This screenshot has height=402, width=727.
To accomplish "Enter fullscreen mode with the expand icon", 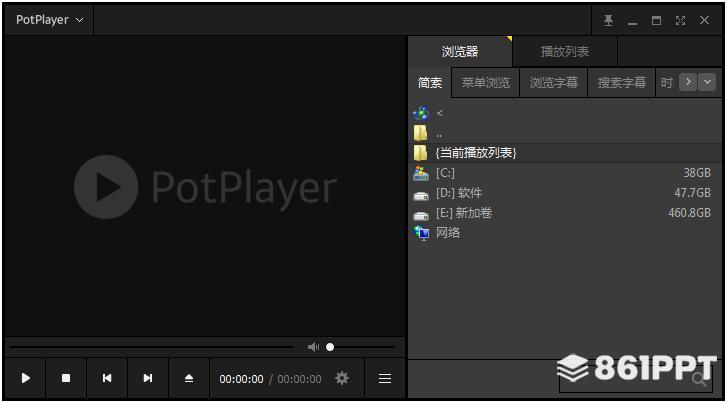I will [680, 20].
